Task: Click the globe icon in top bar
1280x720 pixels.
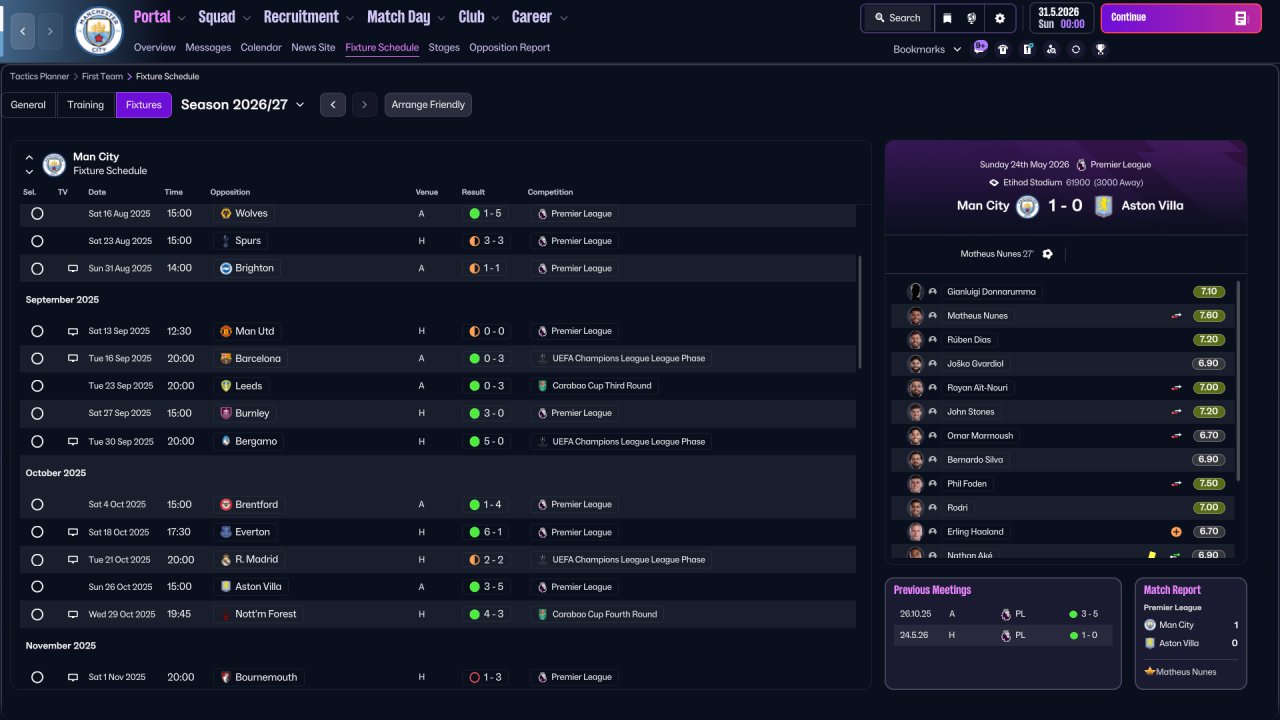Action: (972, 18)
